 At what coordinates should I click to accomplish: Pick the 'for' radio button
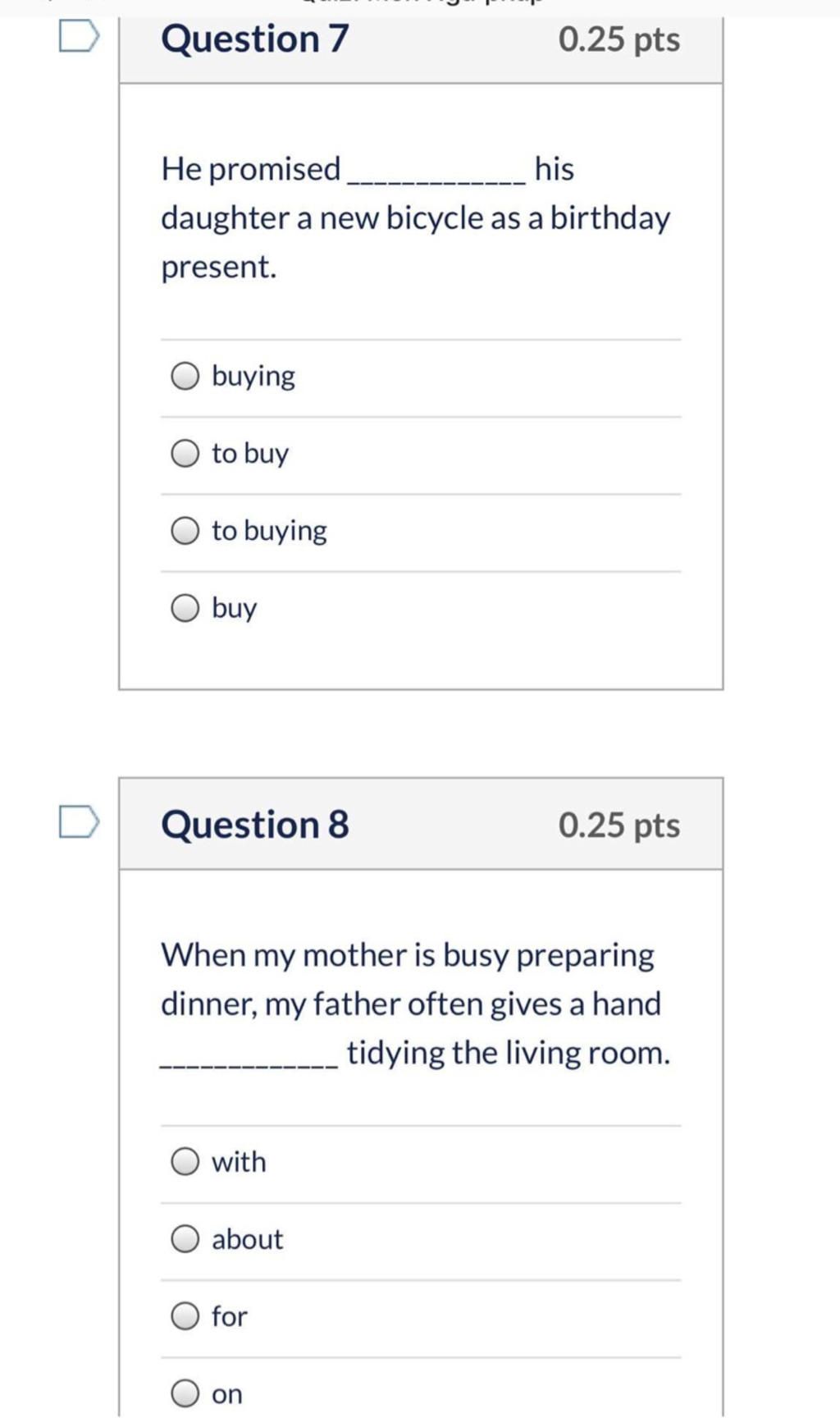(185, 1316)
